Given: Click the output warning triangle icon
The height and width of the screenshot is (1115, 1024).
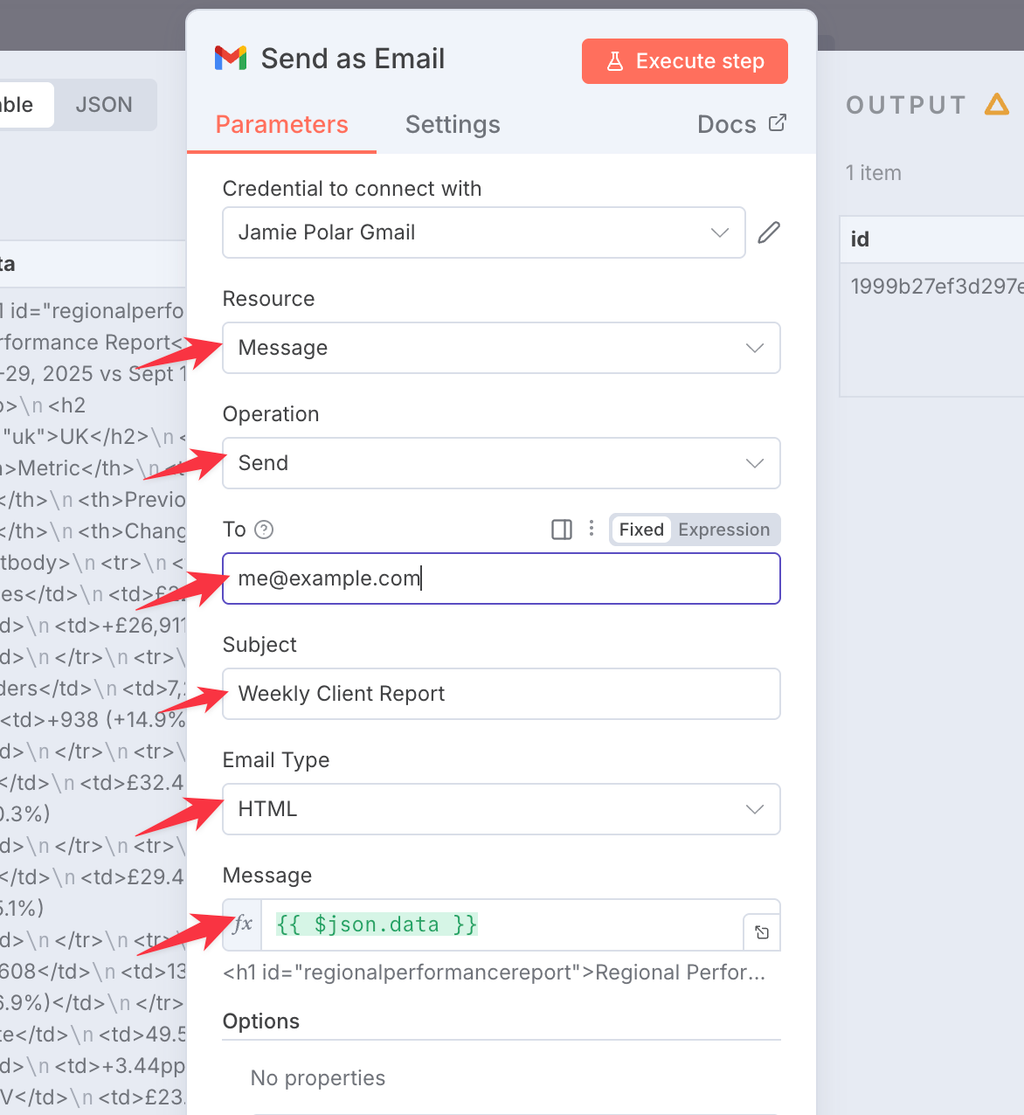Looking at the screenshot, I should 996,105.
